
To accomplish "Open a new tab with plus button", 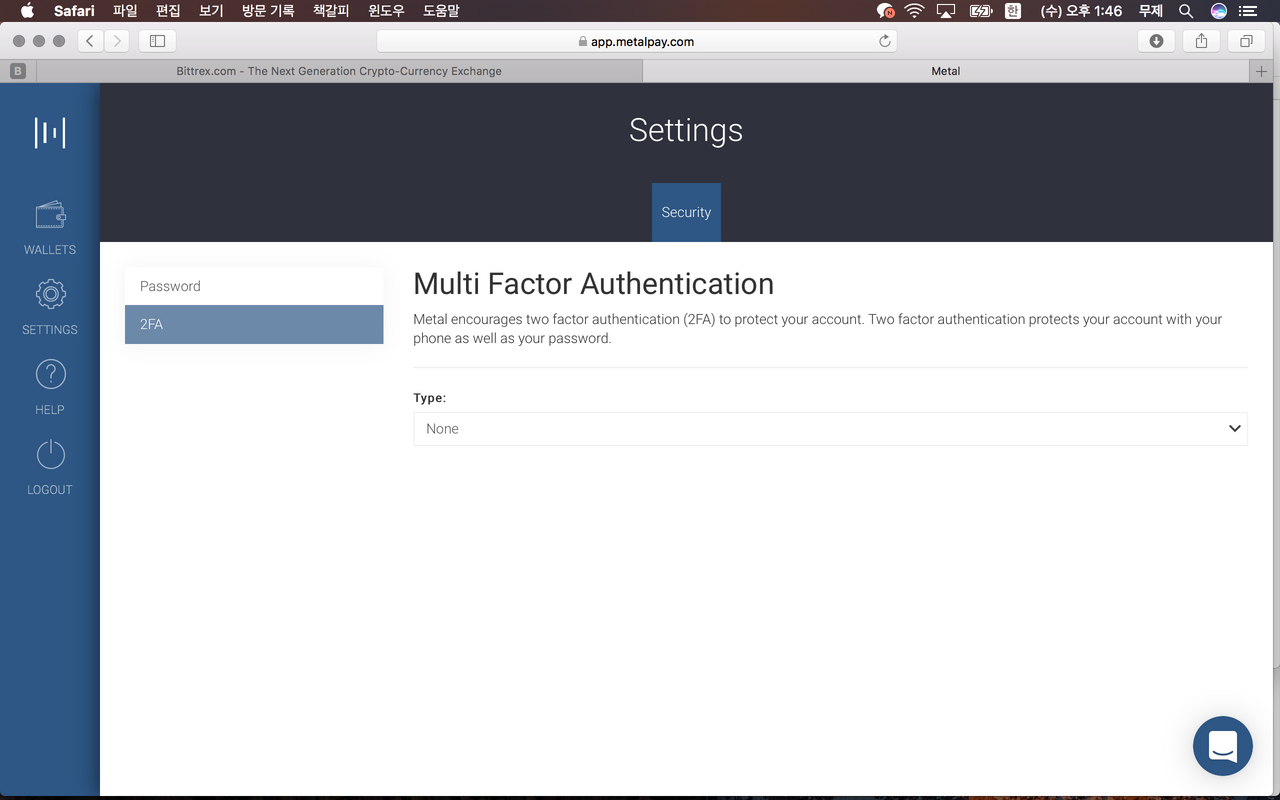I will tap(1261, 71).
